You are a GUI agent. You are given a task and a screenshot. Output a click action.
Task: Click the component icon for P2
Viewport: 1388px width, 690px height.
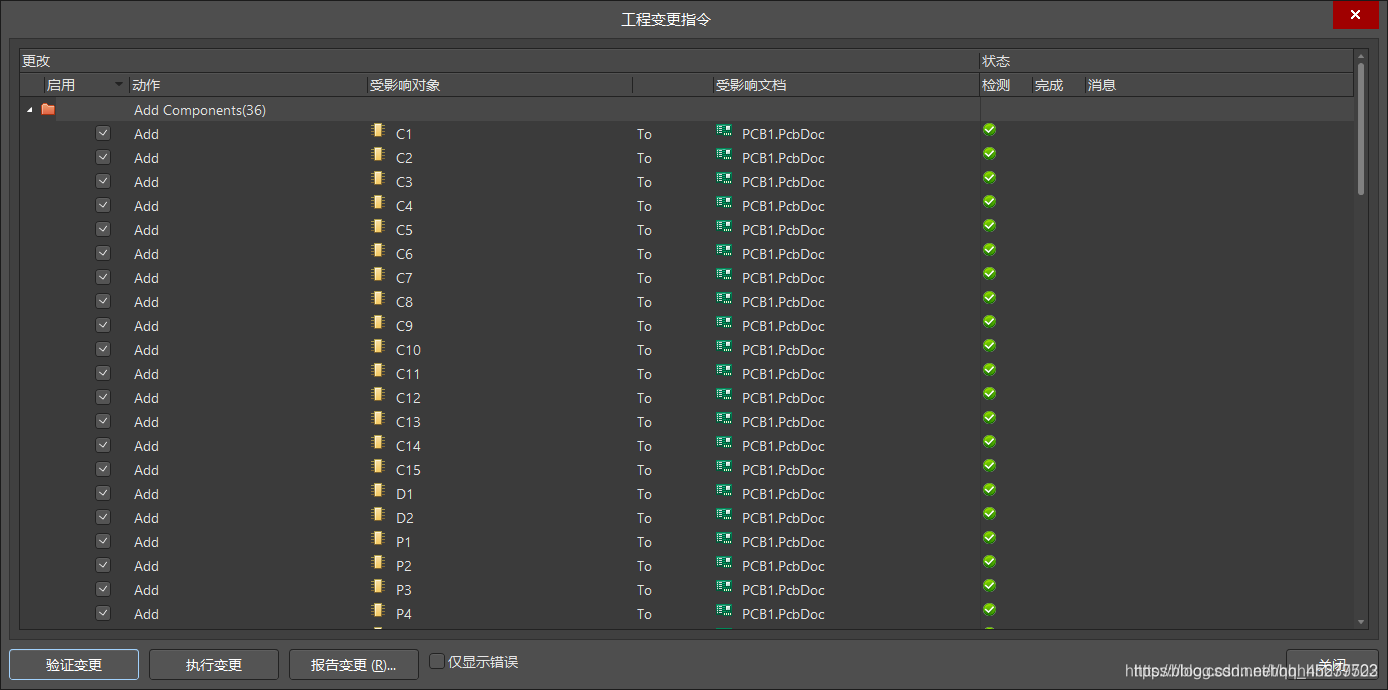click(x=378, y=562)
